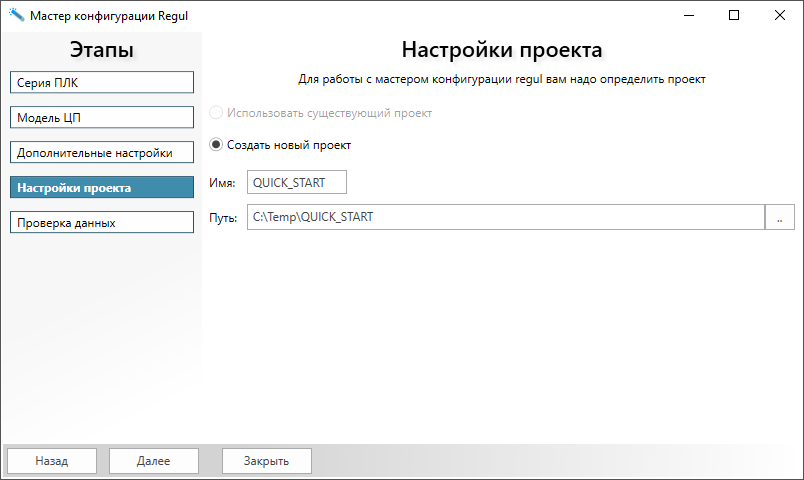Switch to the 'Модель ЦП' step
The height and width of the screenshot is (480, 804).
coord(101,118)
